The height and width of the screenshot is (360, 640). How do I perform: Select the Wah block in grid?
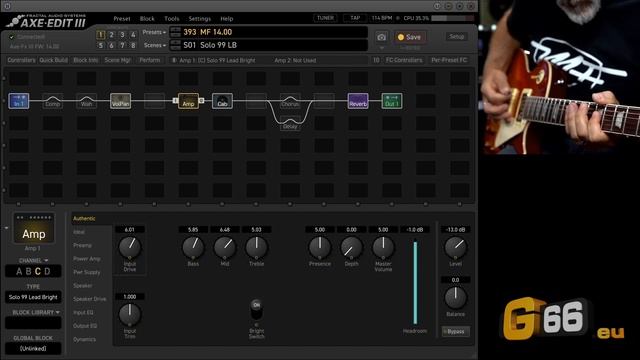[87, 101]
